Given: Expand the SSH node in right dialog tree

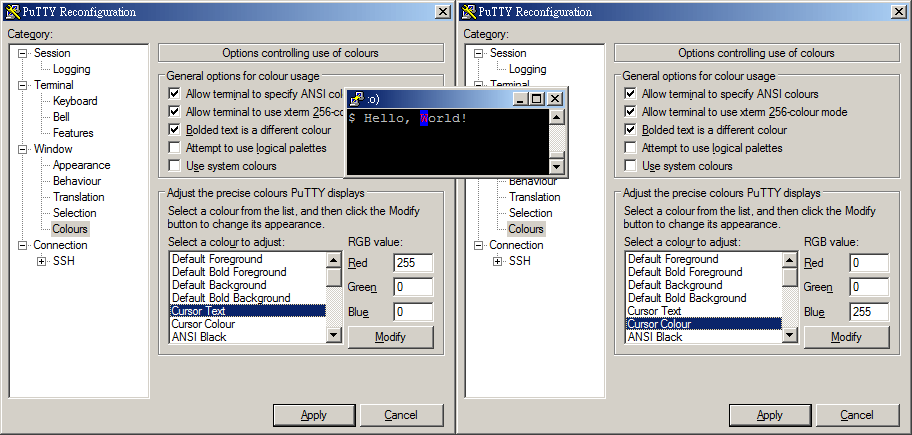Looking at the screenshot, I should tap(497, 261).
